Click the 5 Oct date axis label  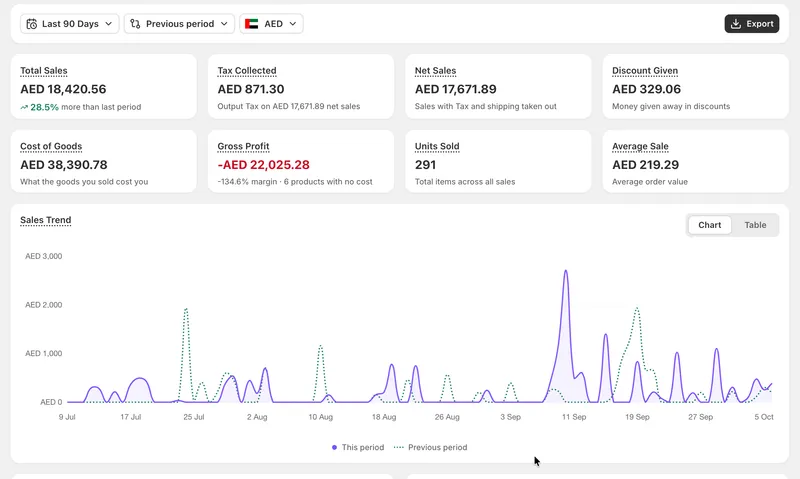[764, 417]
